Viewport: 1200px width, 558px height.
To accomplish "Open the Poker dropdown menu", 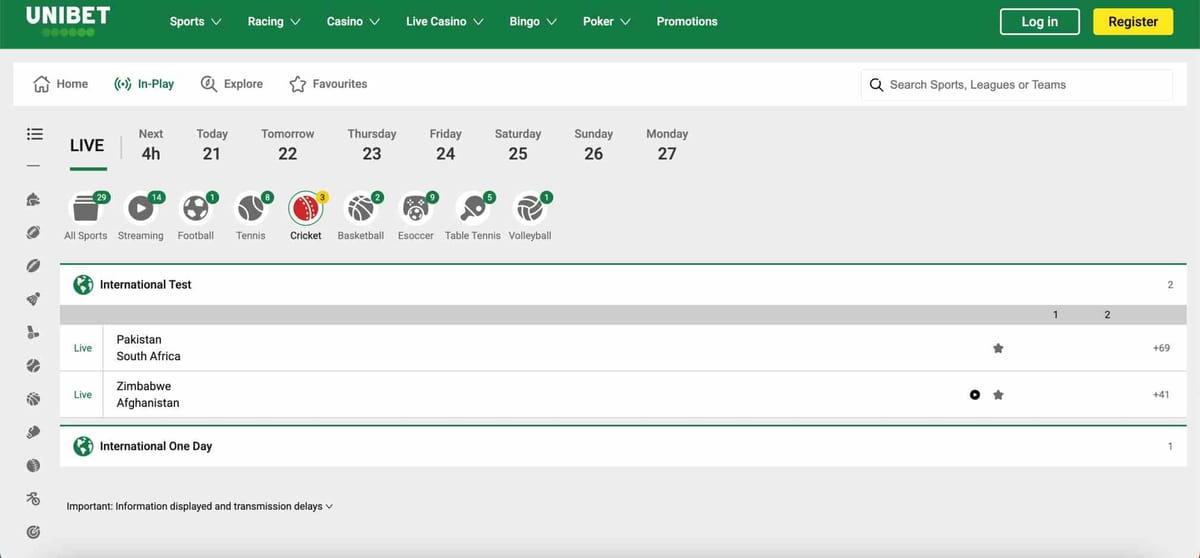I will tap(606, 21).
